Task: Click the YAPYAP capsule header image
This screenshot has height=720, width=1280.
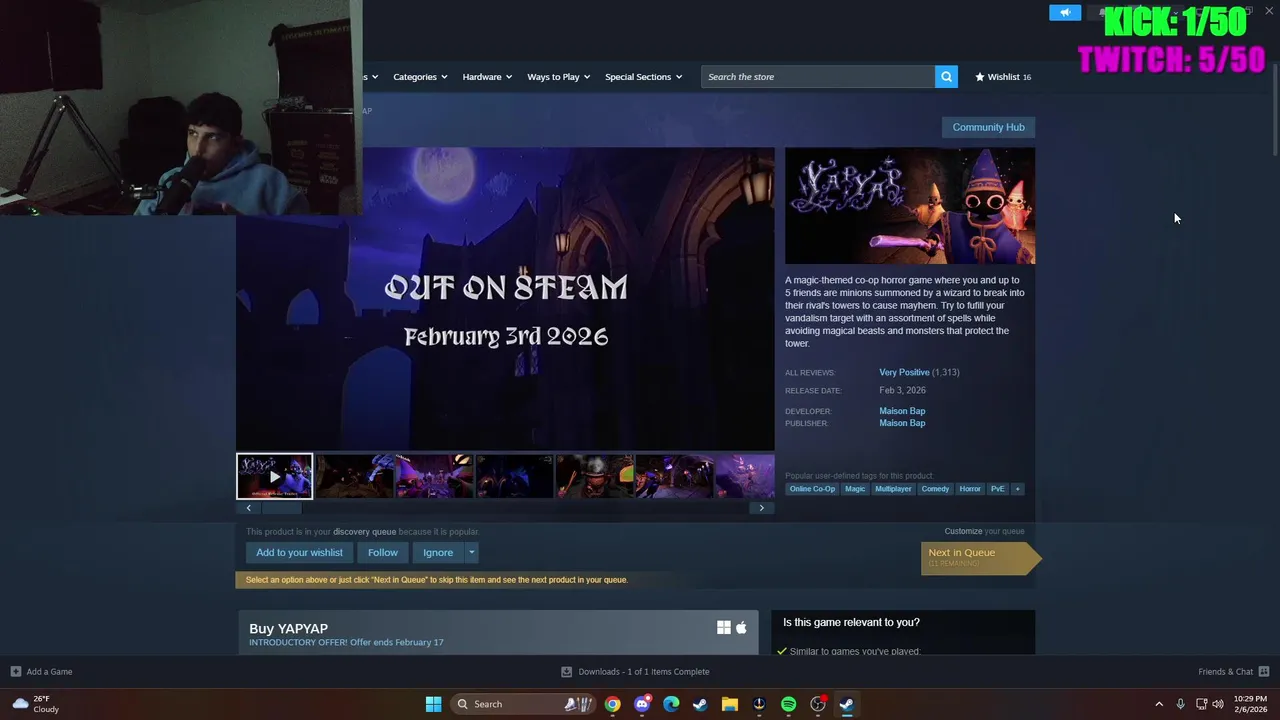Action: click(910, 206)
